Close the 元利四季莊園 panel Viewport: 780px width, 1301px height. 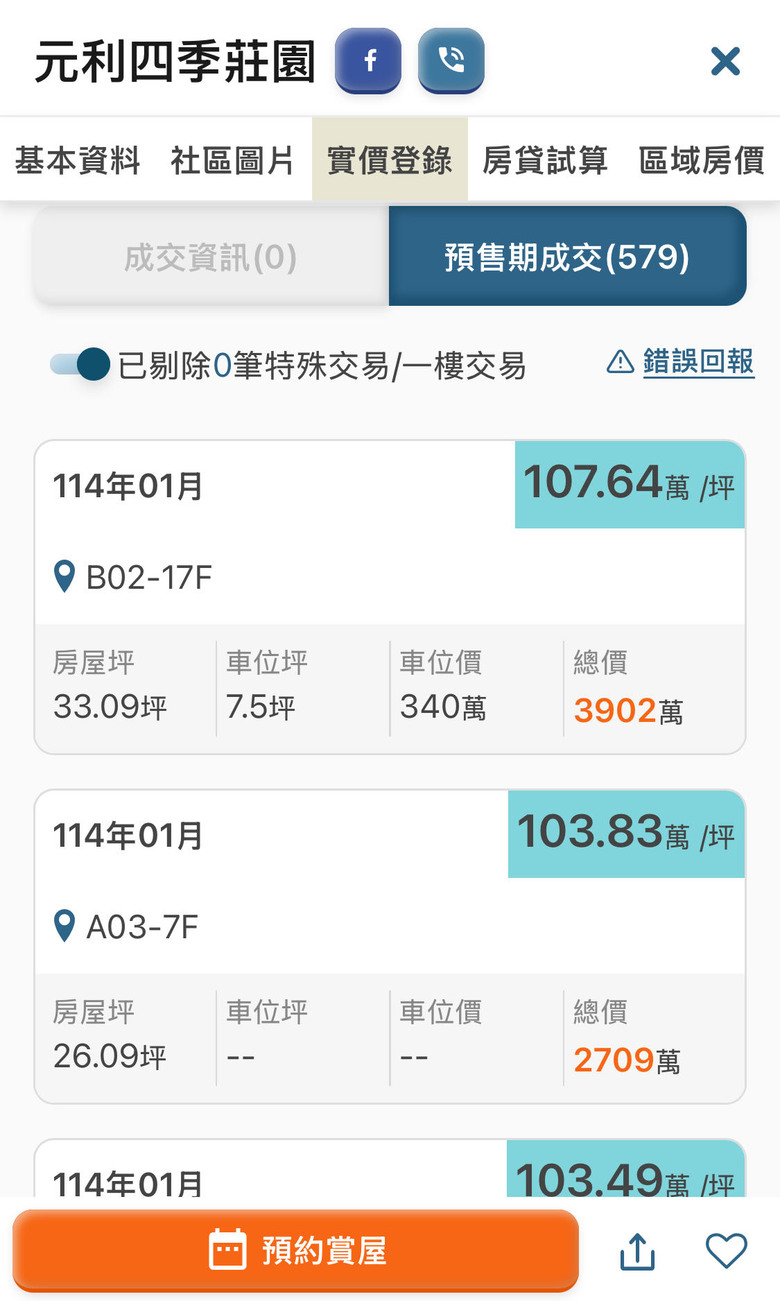[725, 62]
